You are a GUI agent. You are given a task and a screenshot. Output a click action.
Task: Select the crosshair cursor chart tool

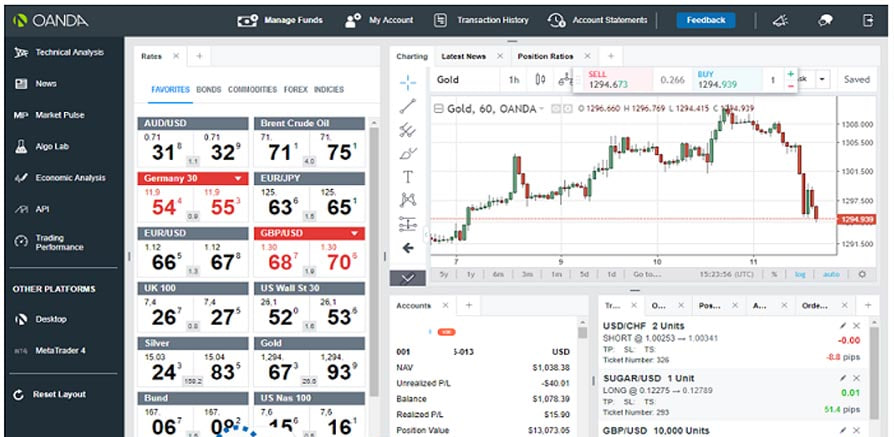[x=408, y=83]
